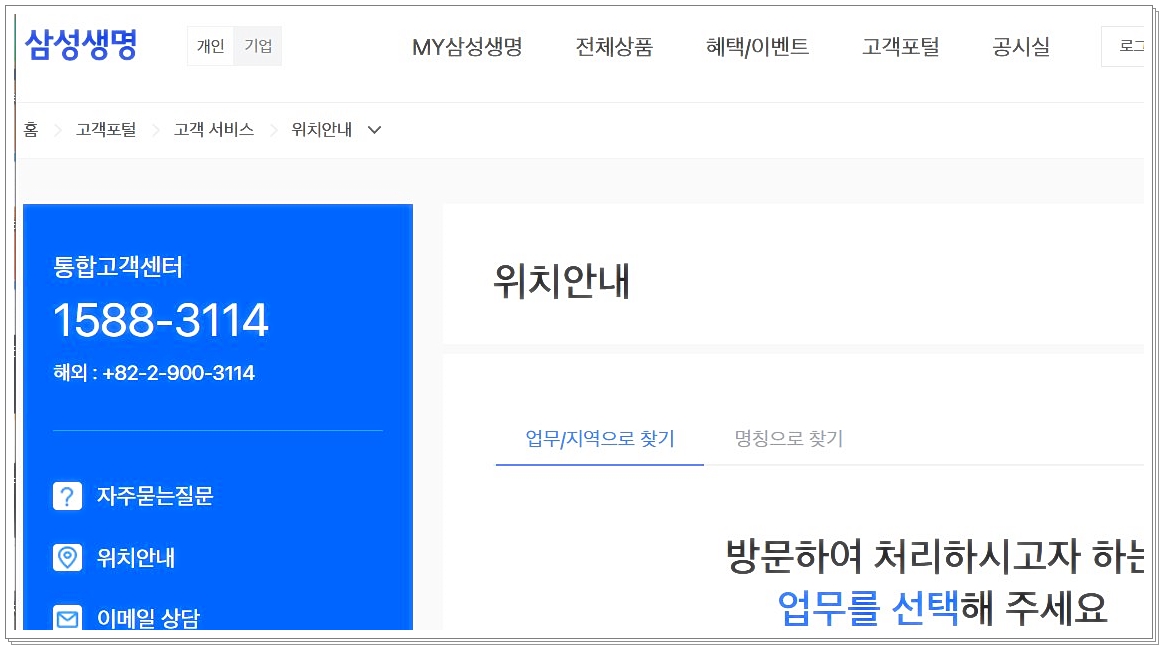This screenshot has height=650, width=1164.
Task: Click the 업무를 선택 highlighted text
Action: [x=869, y=608]
